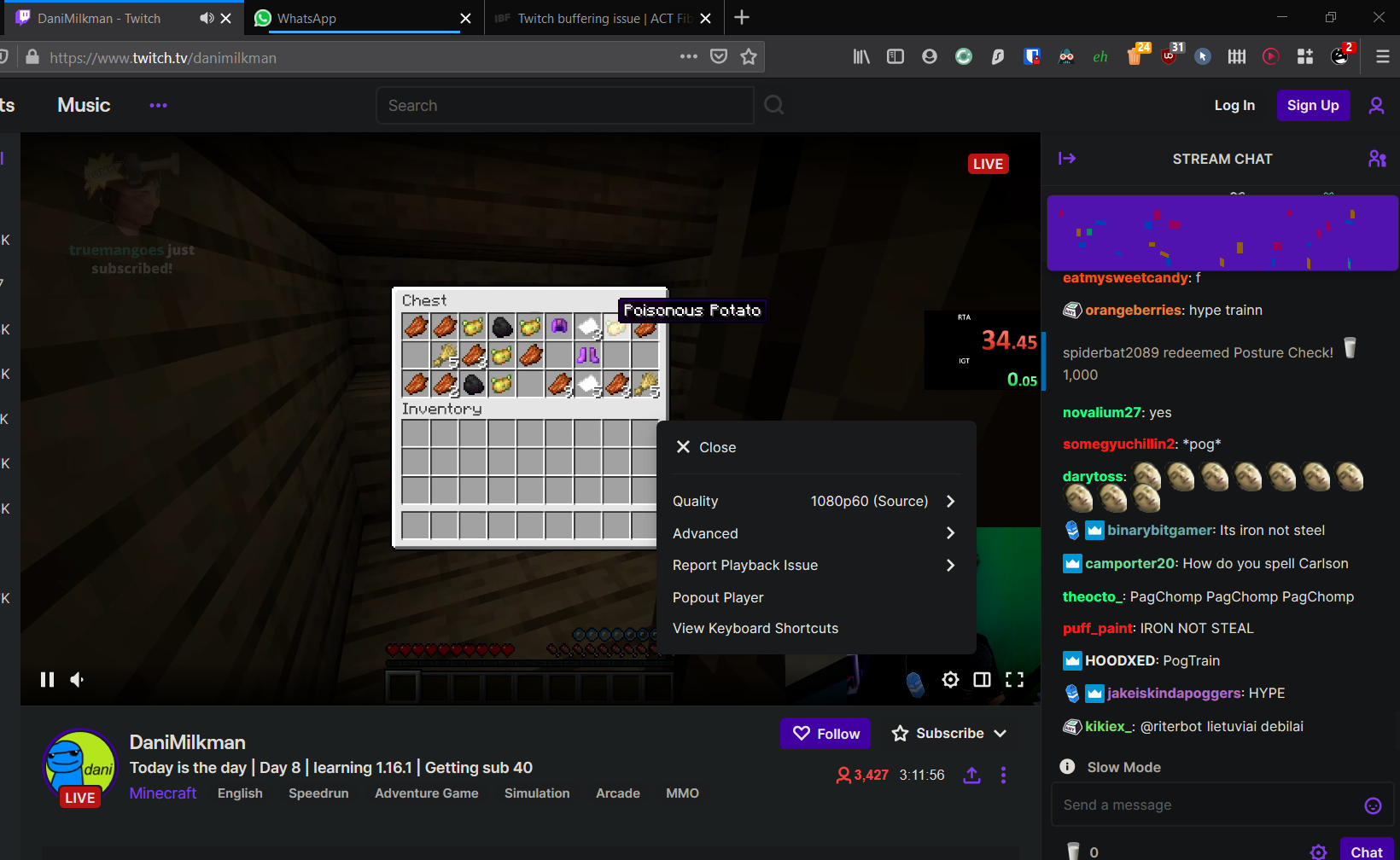Open the Minecraft game category link
This screenshot has width=1400, height=860.
[163, 793]
